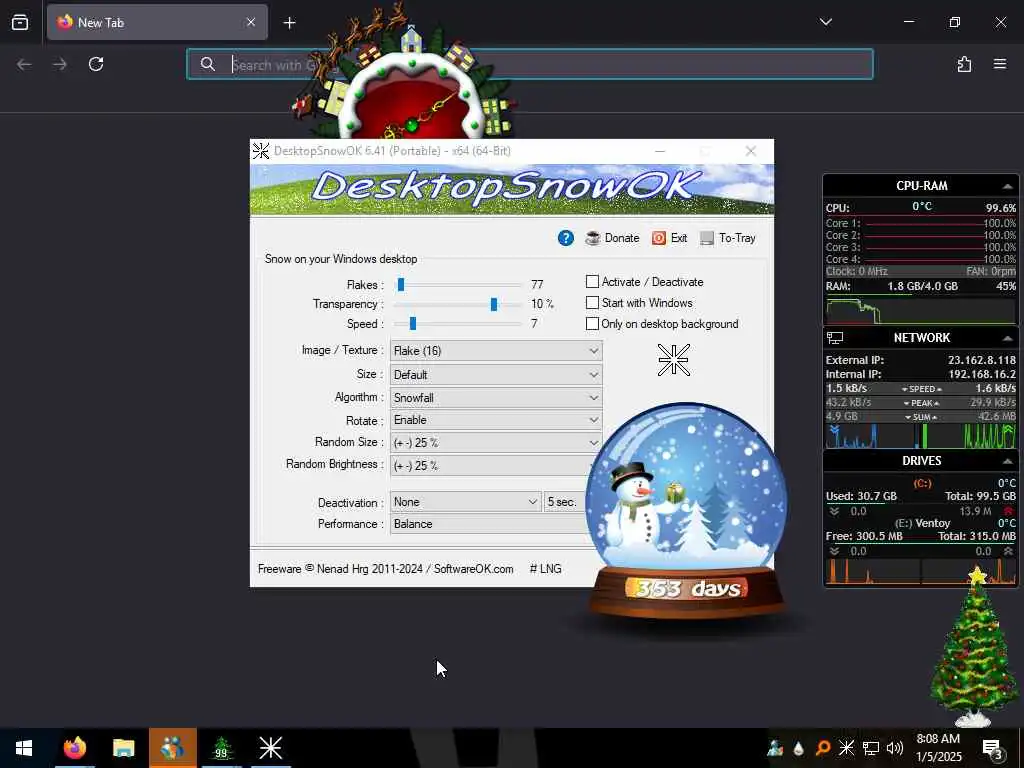
Task: Click the Firefox tab overview icon
Action: pos(20,22)
